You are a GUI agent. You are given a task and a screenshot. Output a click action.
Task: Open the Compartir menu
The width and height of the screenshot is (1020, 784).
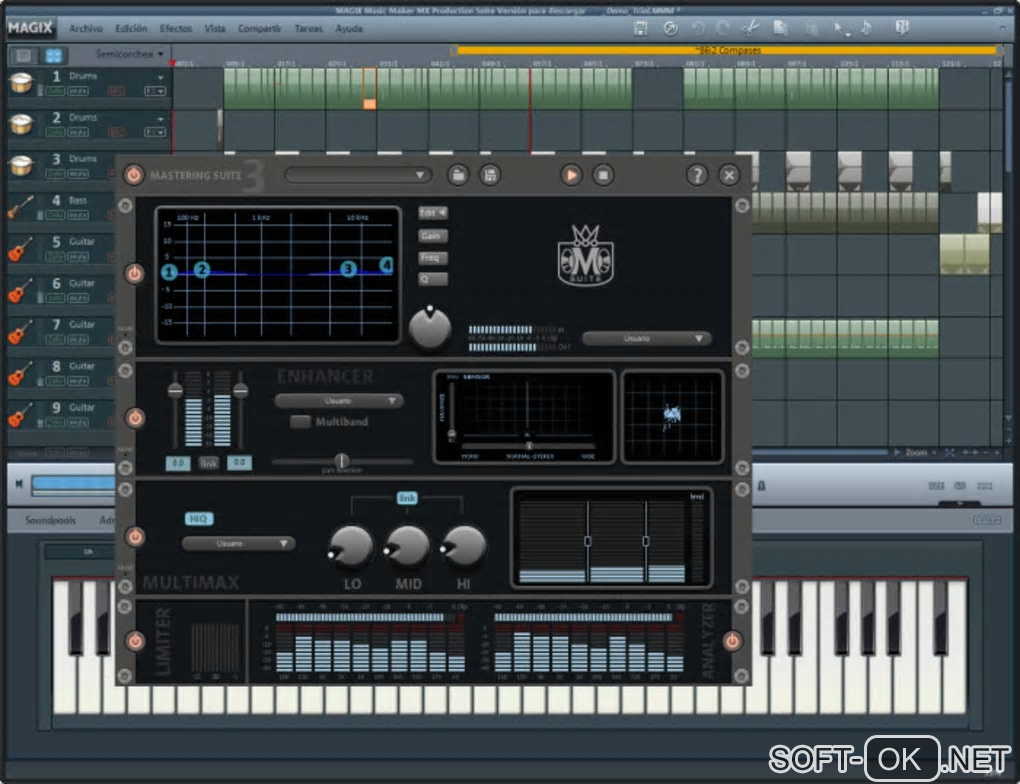point(260,29)
